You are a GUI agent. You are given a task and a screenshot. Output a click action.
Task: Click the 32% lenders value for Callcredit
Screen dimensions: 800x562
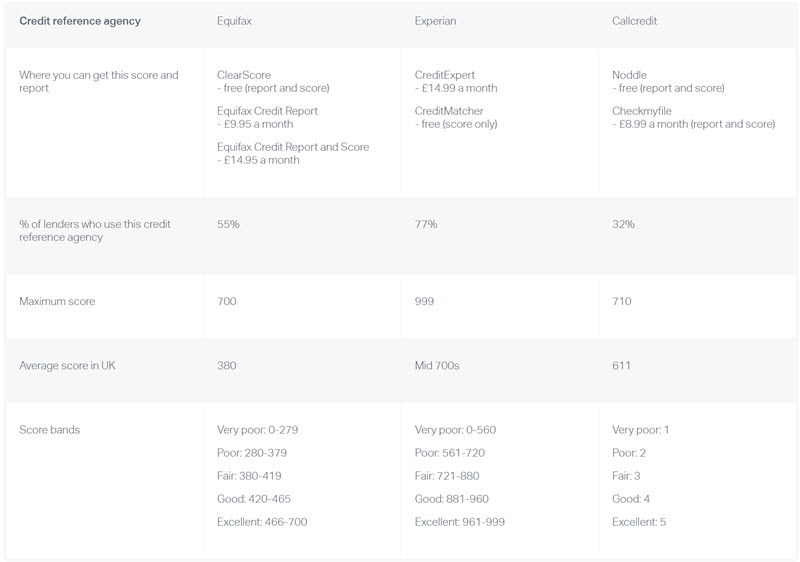point(623,224)
